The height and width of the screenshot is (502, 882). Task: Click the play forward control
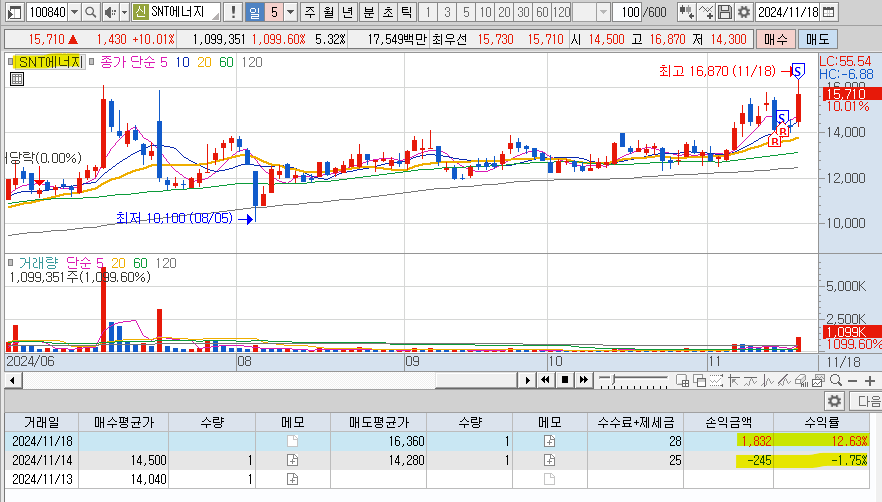click(x=527, y=380)
